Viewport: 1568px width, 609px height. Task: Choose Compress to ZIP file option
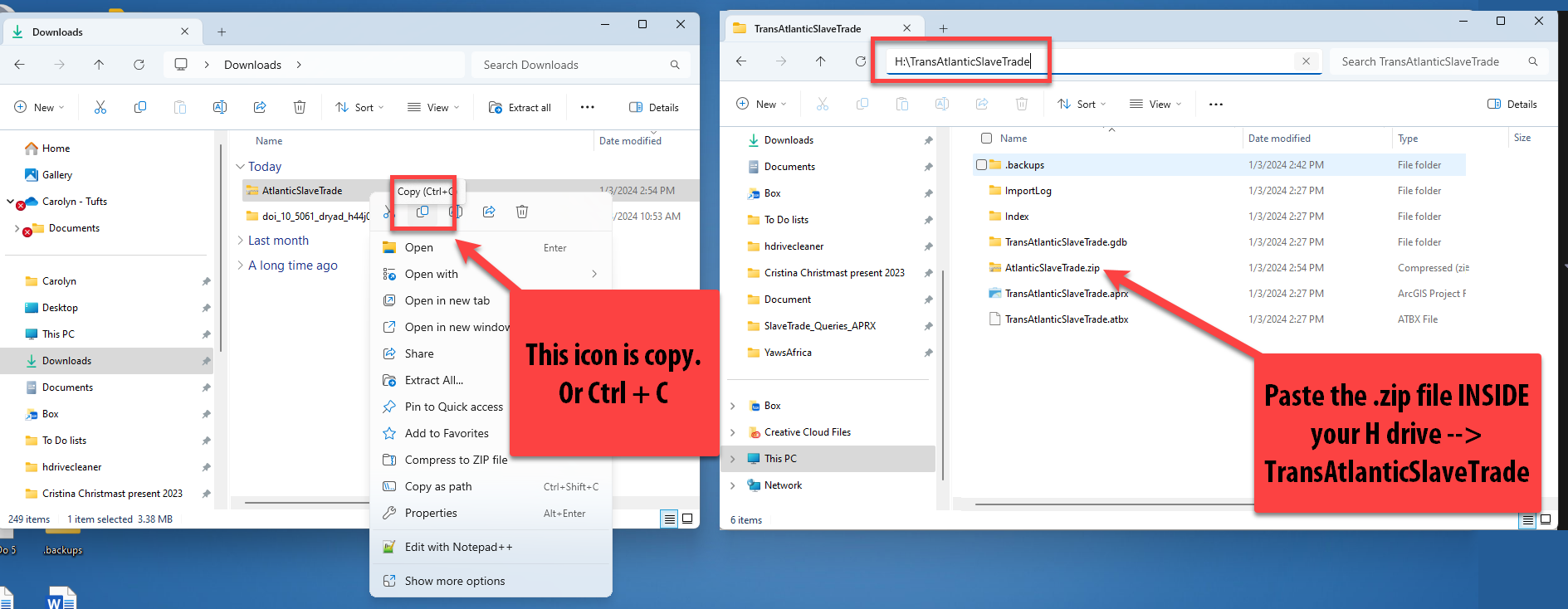[x=456, y=460]
